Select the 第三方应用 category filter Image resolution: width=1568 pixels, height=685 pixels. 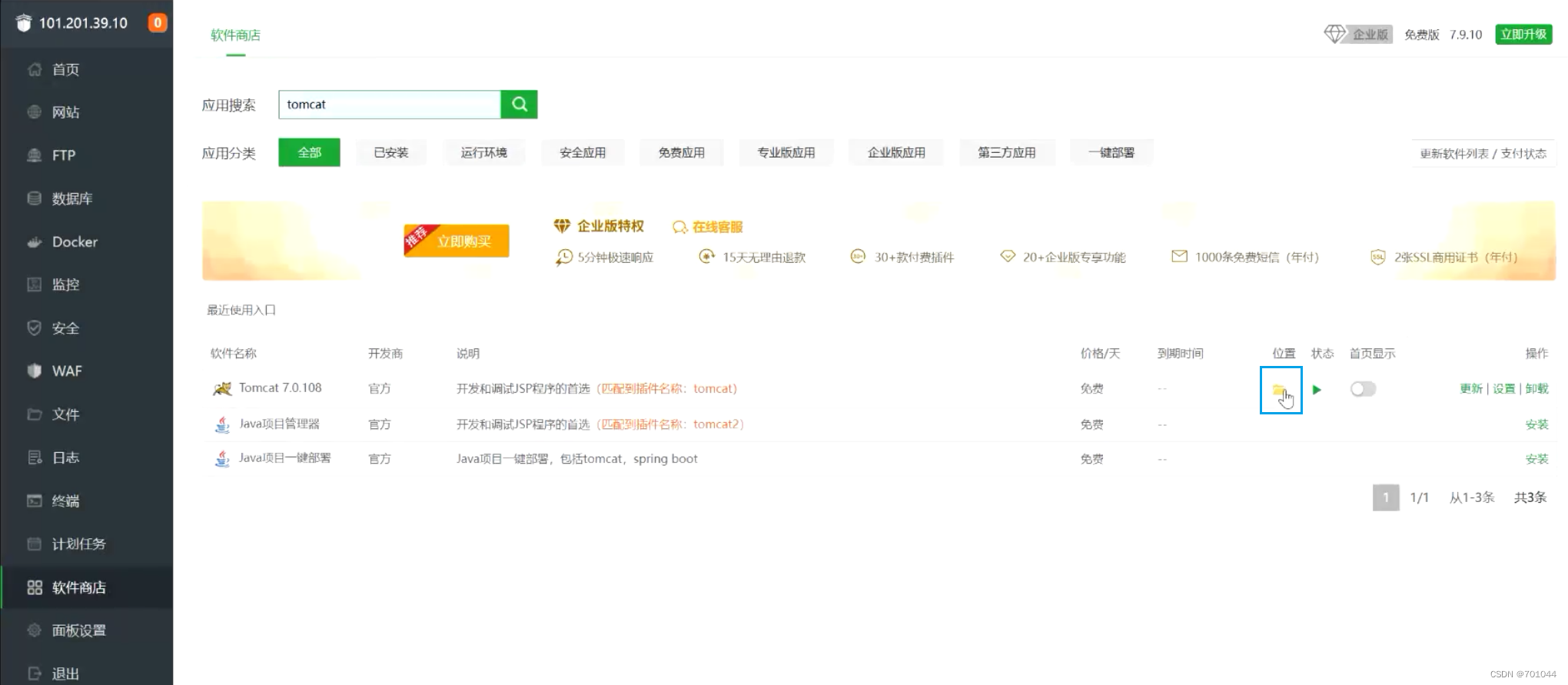[1006, 152]
